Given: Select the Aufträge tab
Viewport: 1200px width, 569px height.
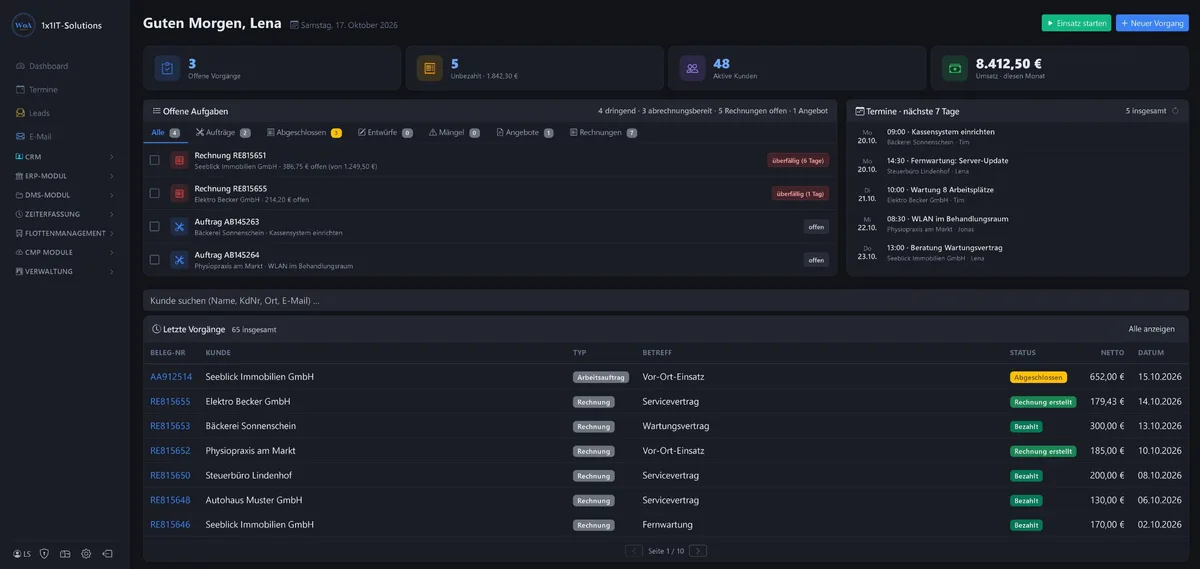Looking at the screenshot, I should [x=223, y=132].
